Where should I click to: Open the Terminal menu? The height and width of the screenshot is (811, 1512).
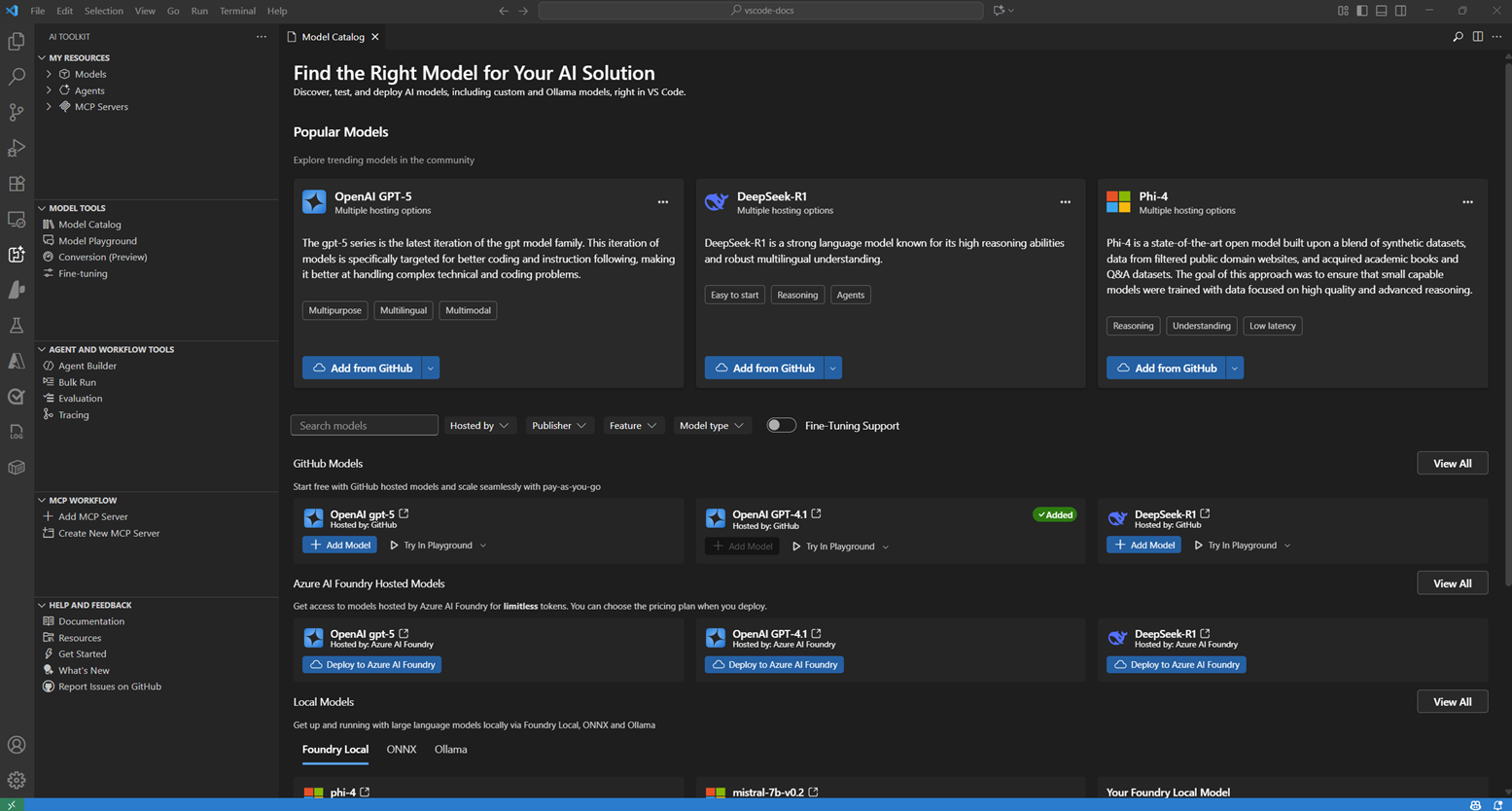(x=237, y=11)
